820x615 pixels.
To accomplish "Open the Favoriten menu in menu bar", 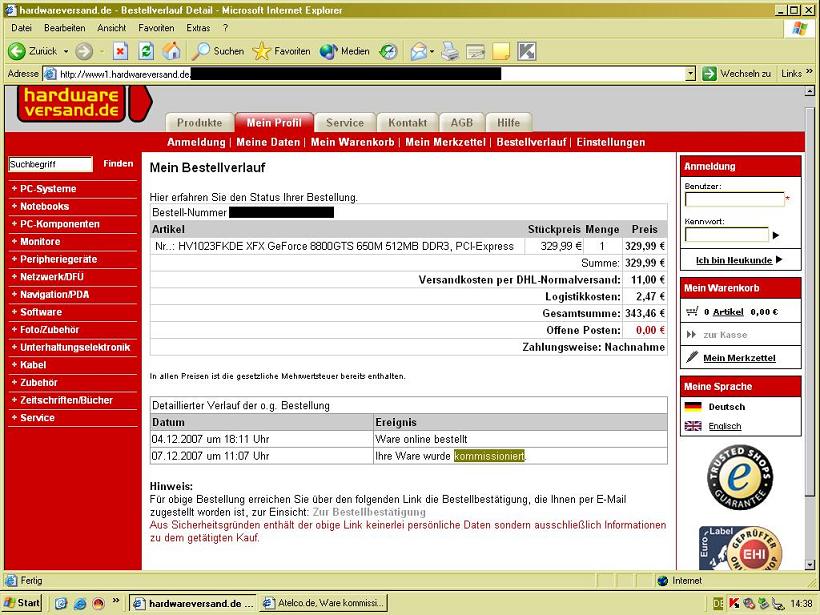I will click(156, 28).
